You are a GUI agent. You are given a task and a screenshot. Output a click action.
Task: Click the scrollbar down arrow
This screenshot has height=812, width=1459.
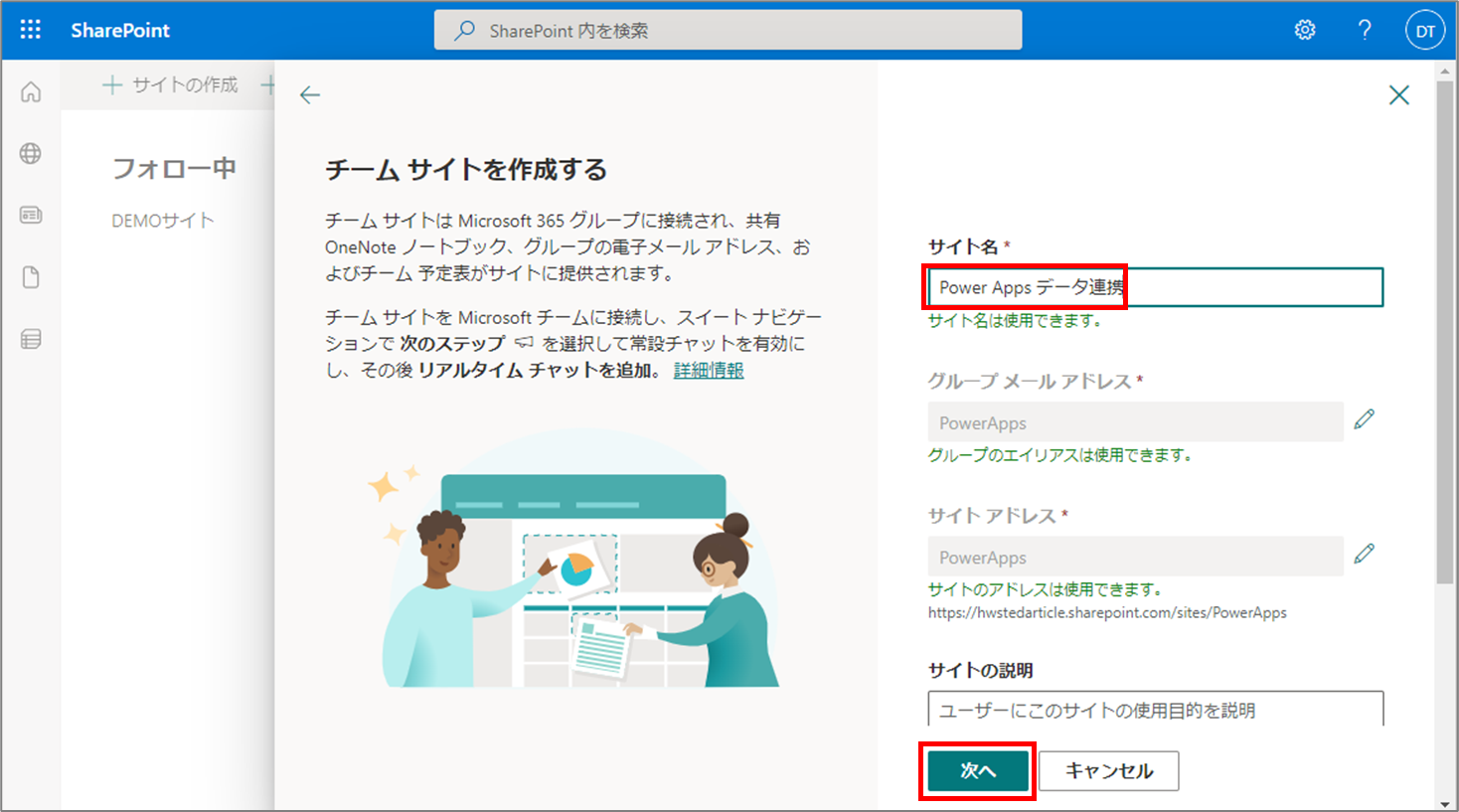(x=1446, y=803)
